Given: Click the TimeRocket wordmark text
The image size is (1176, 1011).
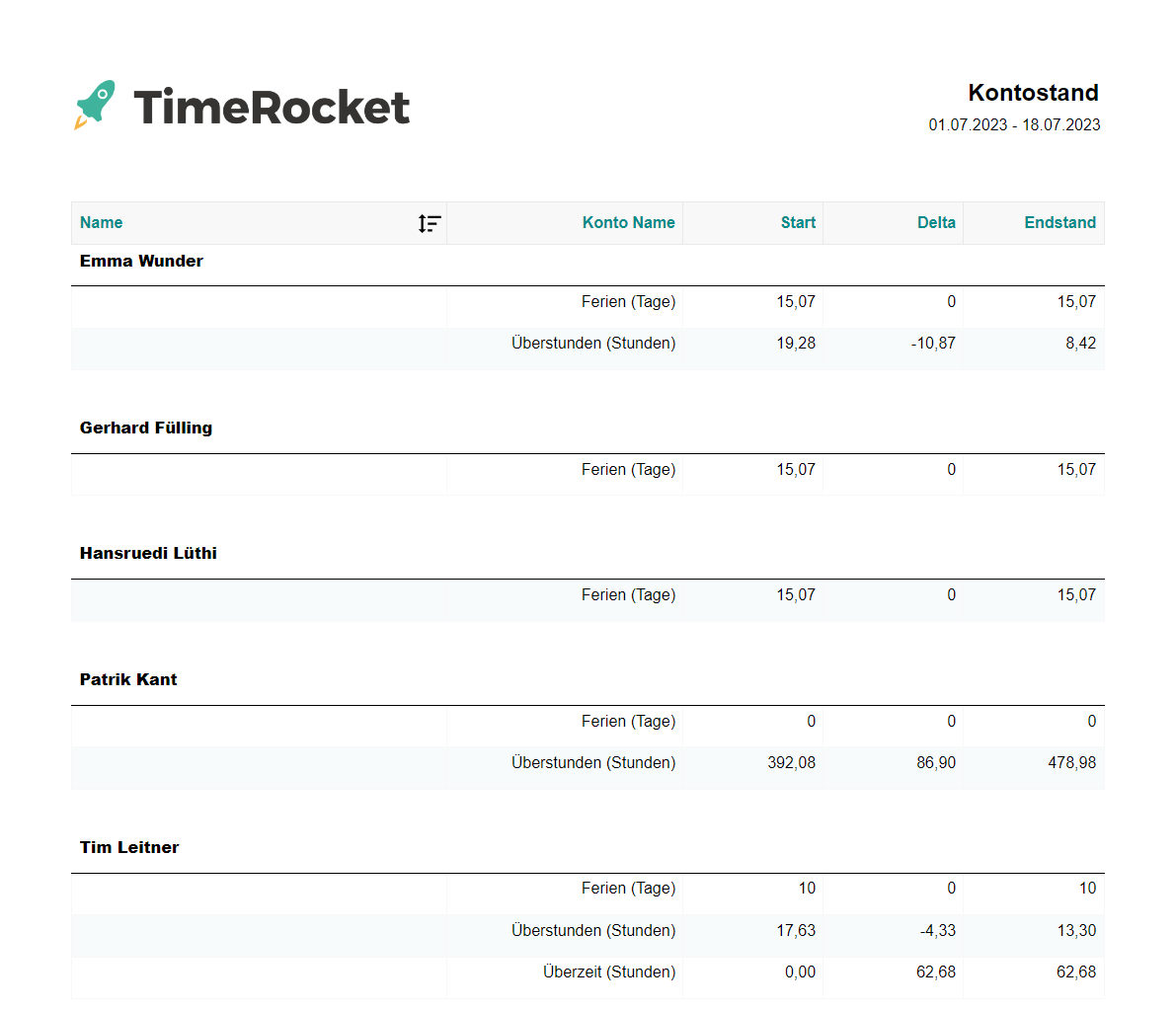Looking at the screenshot, I should (x=272, y=107).
